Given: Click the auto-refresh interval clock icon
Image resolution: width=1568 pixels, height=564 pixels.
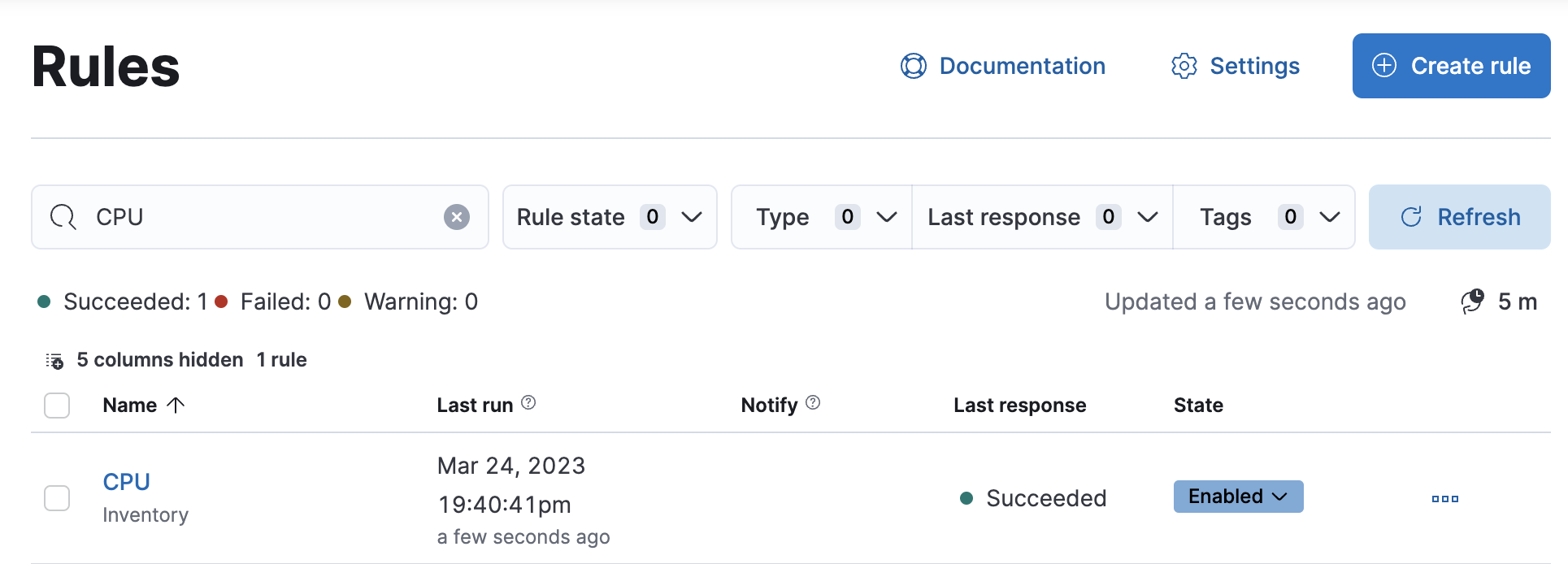Looking at the screenshot, I should 1472,302.
